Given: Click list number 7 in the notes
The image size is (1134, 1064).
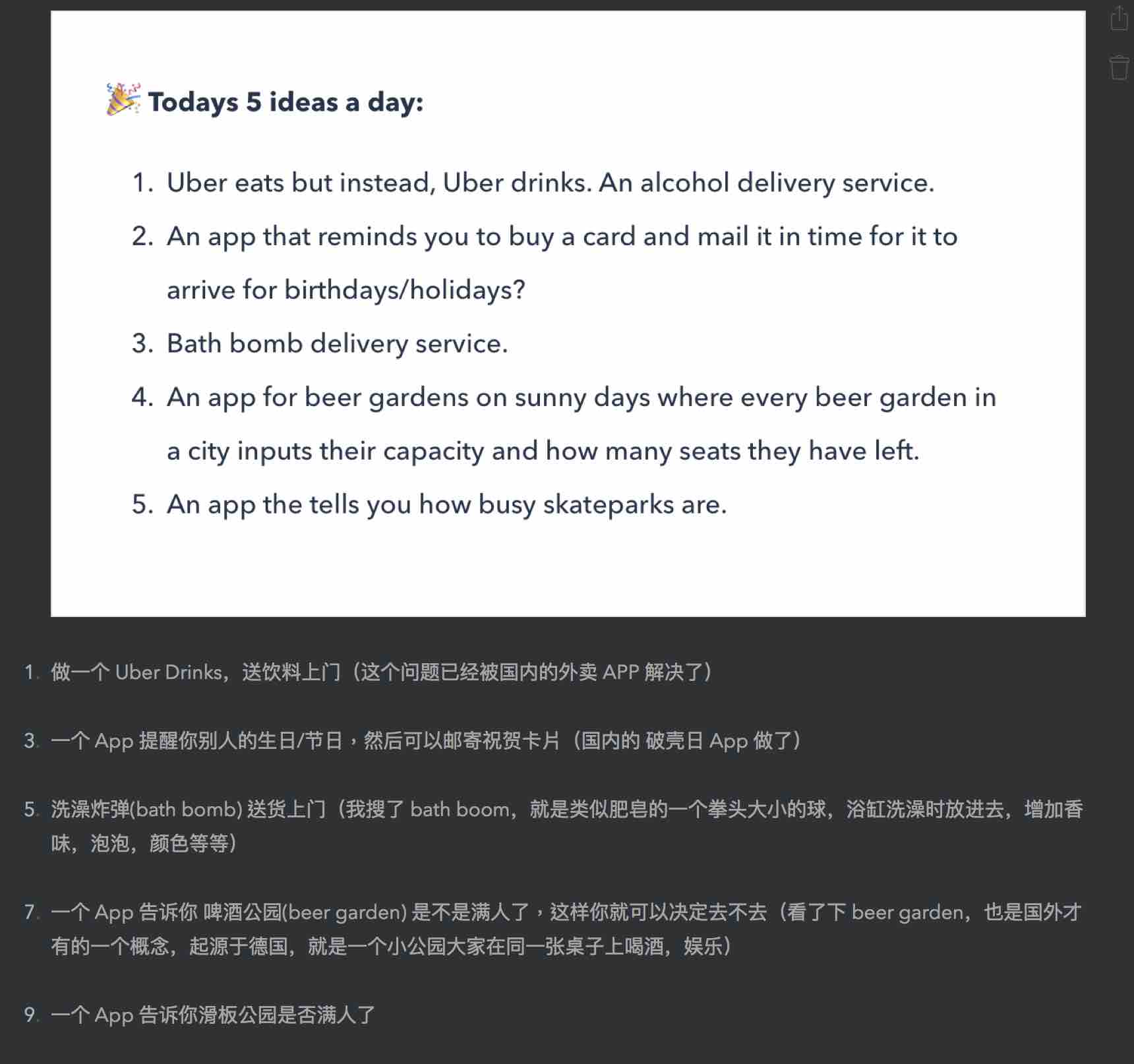Looking at the screenshot, I should [x=31, y=912].
